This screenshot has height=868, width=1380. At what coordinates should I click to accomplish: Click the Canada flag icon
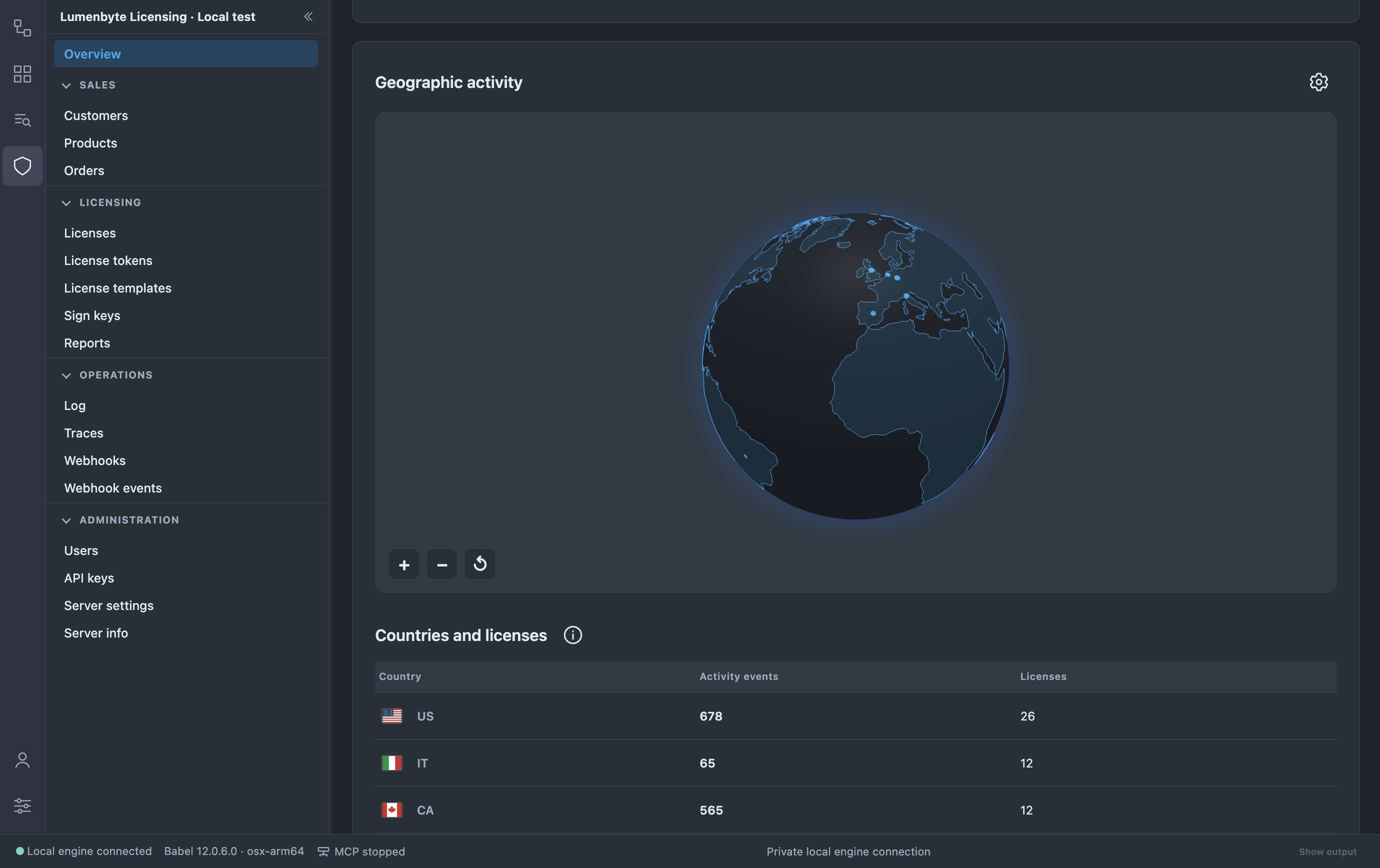click(392, 810)
